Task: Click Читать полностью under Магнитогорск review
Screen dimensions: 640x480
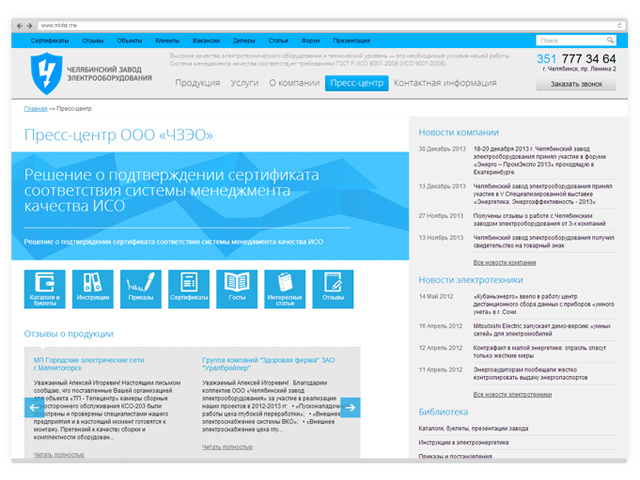Action: (59, 455)
